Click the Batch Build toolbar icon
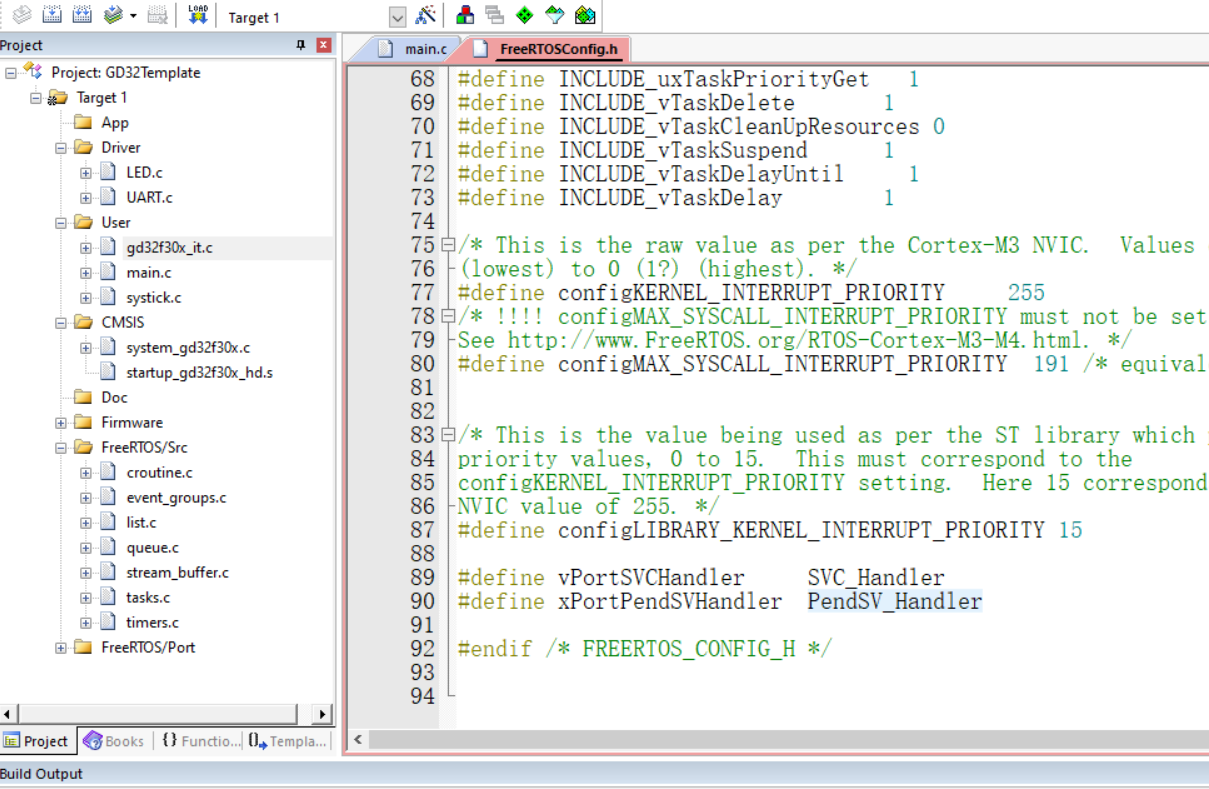1209x789 pixels. pos(114,15)
